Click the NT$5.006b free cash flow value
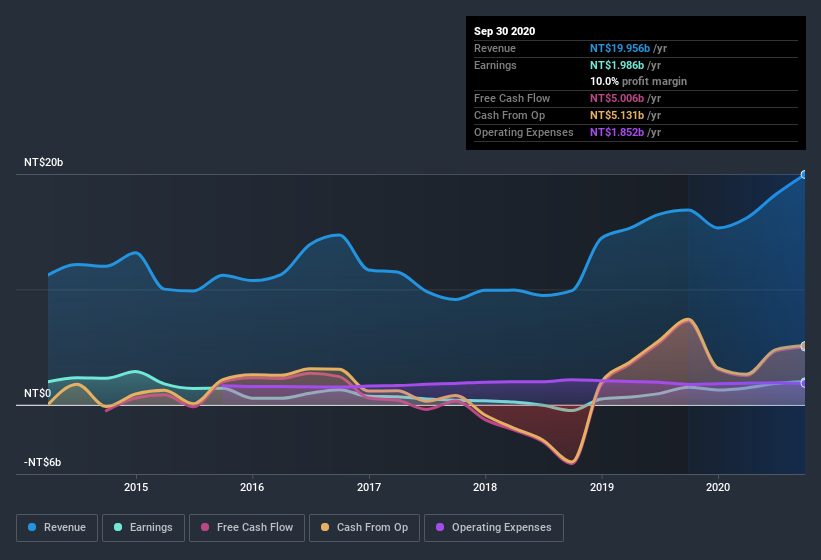Screen dimensions: 821x560 point(617,98)
